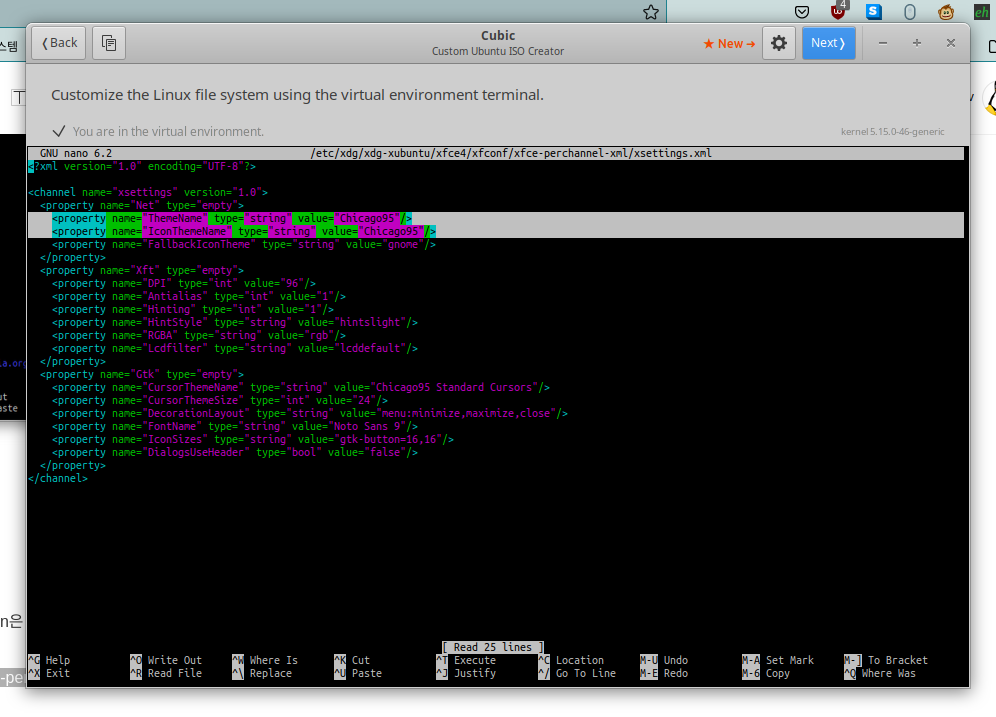This screenshot has height=717, width=996.
Task: Click the CursorThemeName property line
Action: (x=301, y=387)
